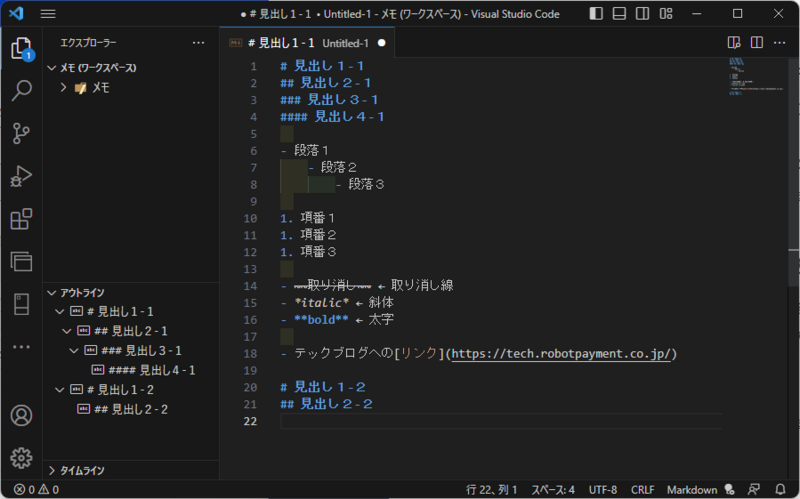Click the warnings count in status bar

point(48,489)
